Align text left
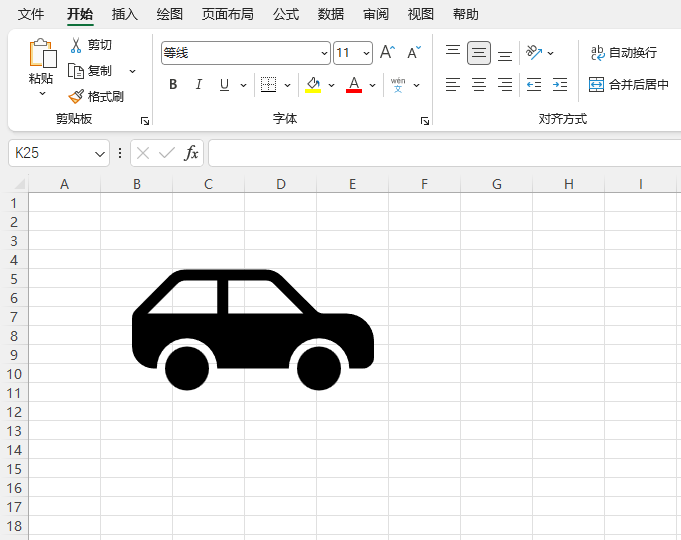Viewport: 681px width, 540px height. pyautogui.click(x=453, y=84)
